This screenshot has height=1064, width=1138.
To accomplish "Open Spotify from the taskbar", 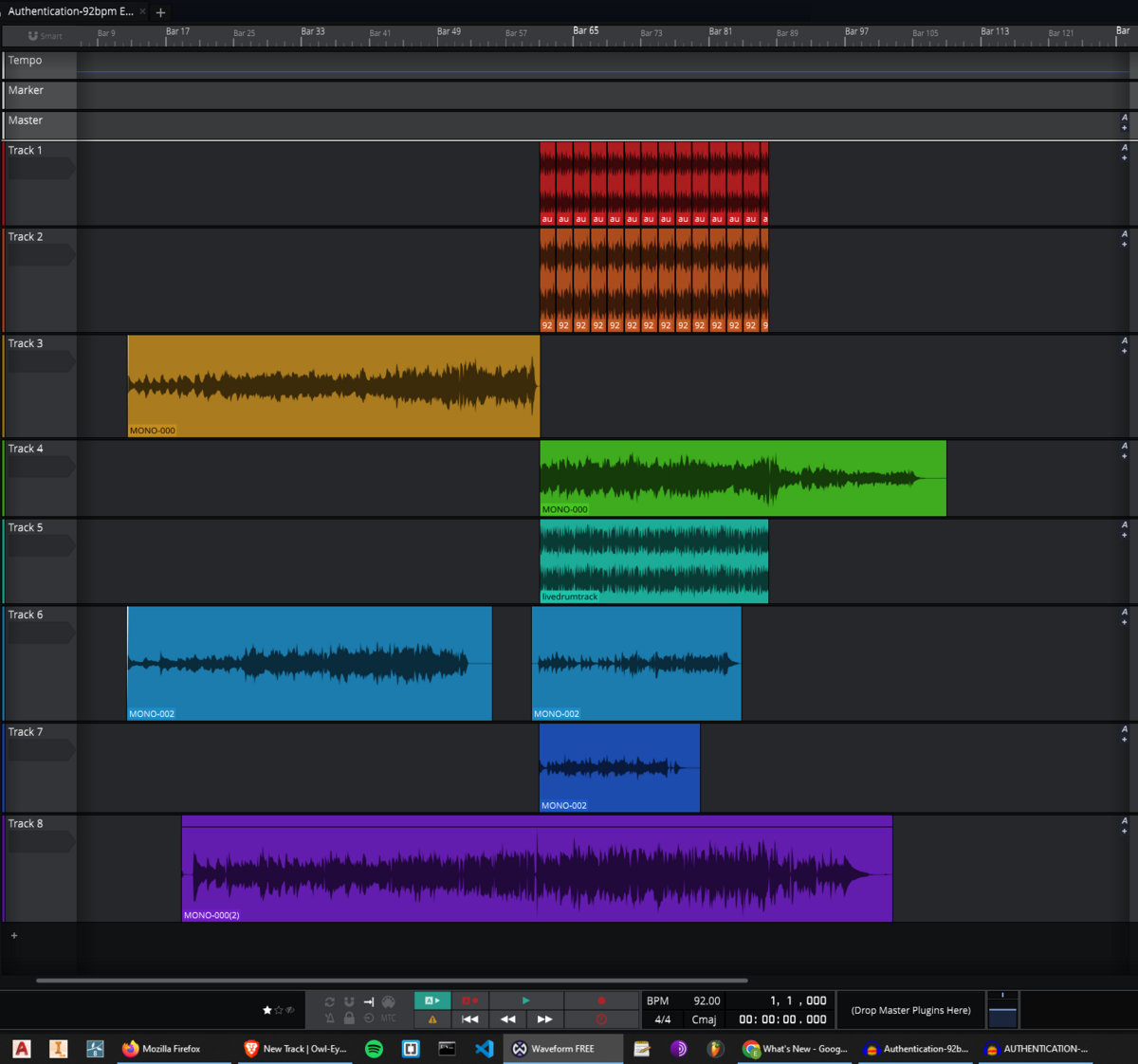I will pyautogui.click(x=374, y=1049).
